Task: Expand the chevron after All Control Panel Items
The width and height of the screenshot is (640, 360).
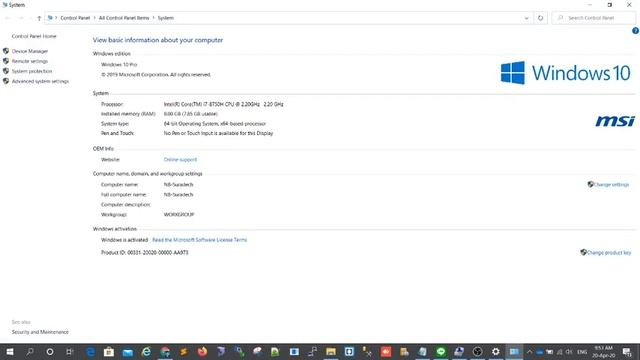Action: point(153,18)
